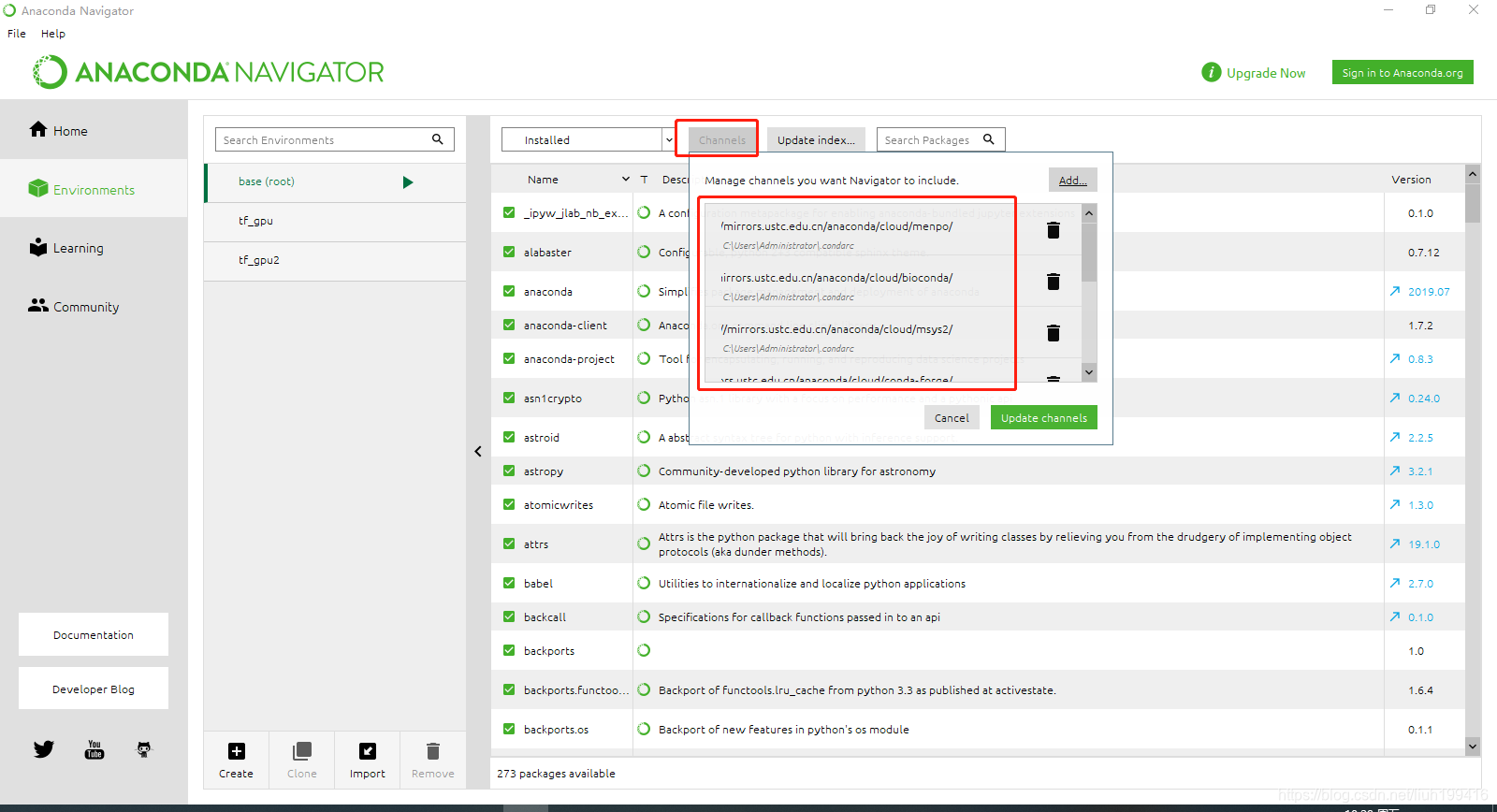Focus the Search Environments field
This screenshot has height=812, width=1497.
(335, 139)
